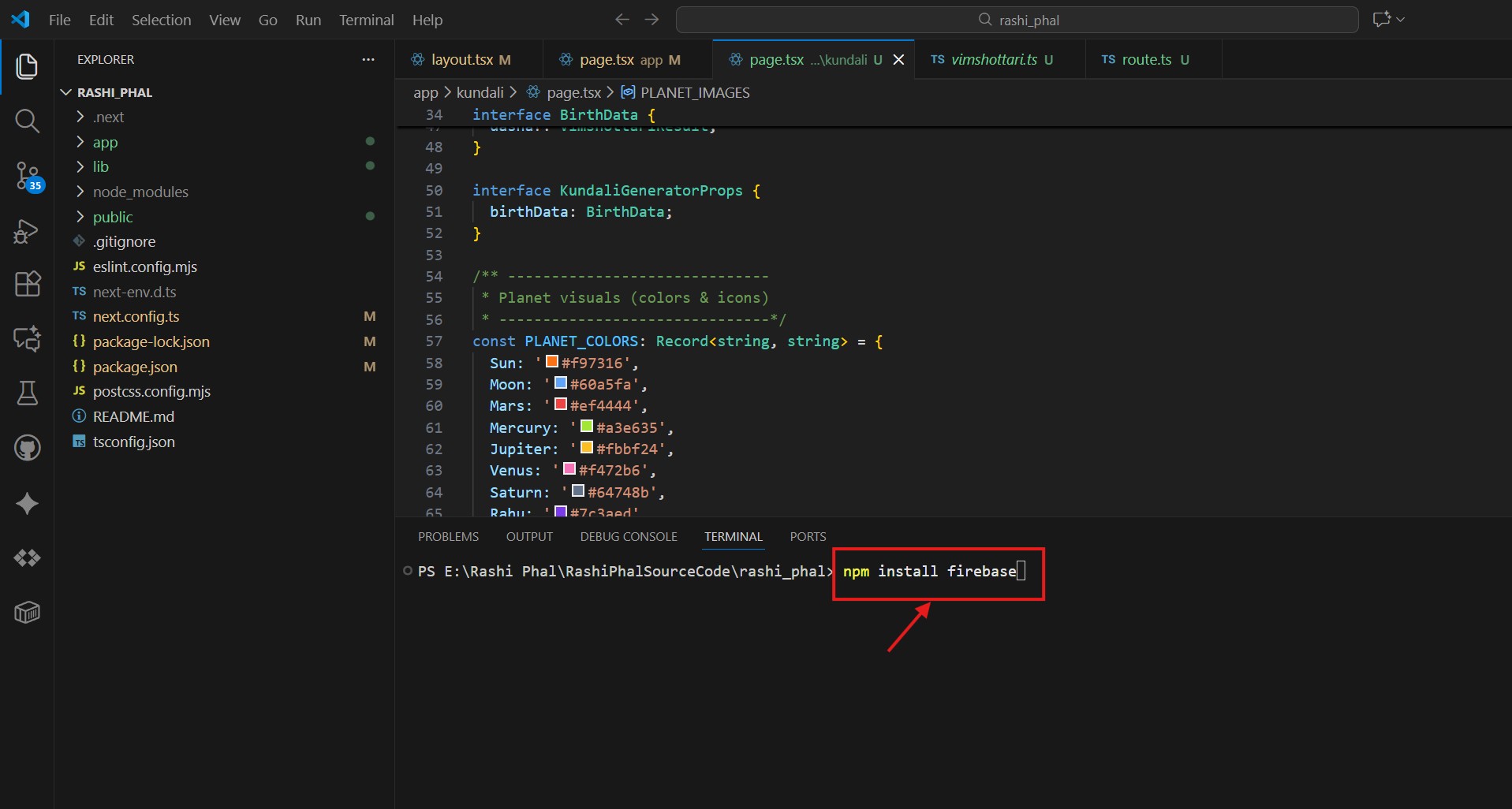Image resolution: width=1512 pixels, height=809 pixels.
Task: Close the kundali page.tsx tab
Action: click(898, 60)
